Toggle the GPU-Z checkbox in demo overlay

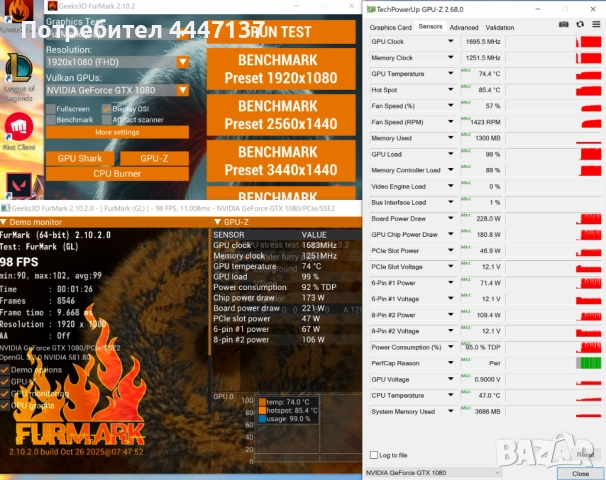point(5,382)
